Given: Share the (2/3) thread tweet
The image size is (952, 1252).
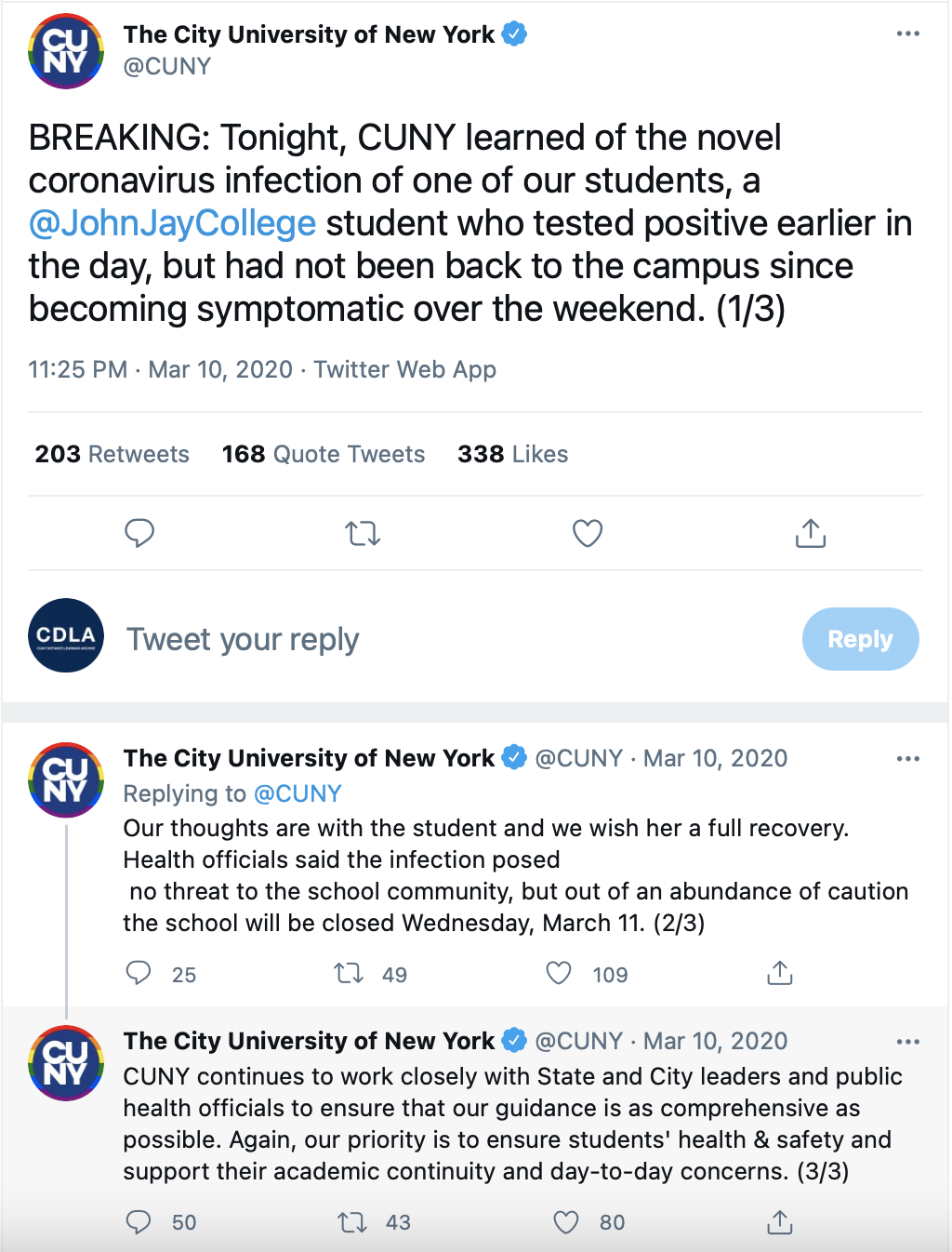Looking at the screenshot, I should click(779, 973).
